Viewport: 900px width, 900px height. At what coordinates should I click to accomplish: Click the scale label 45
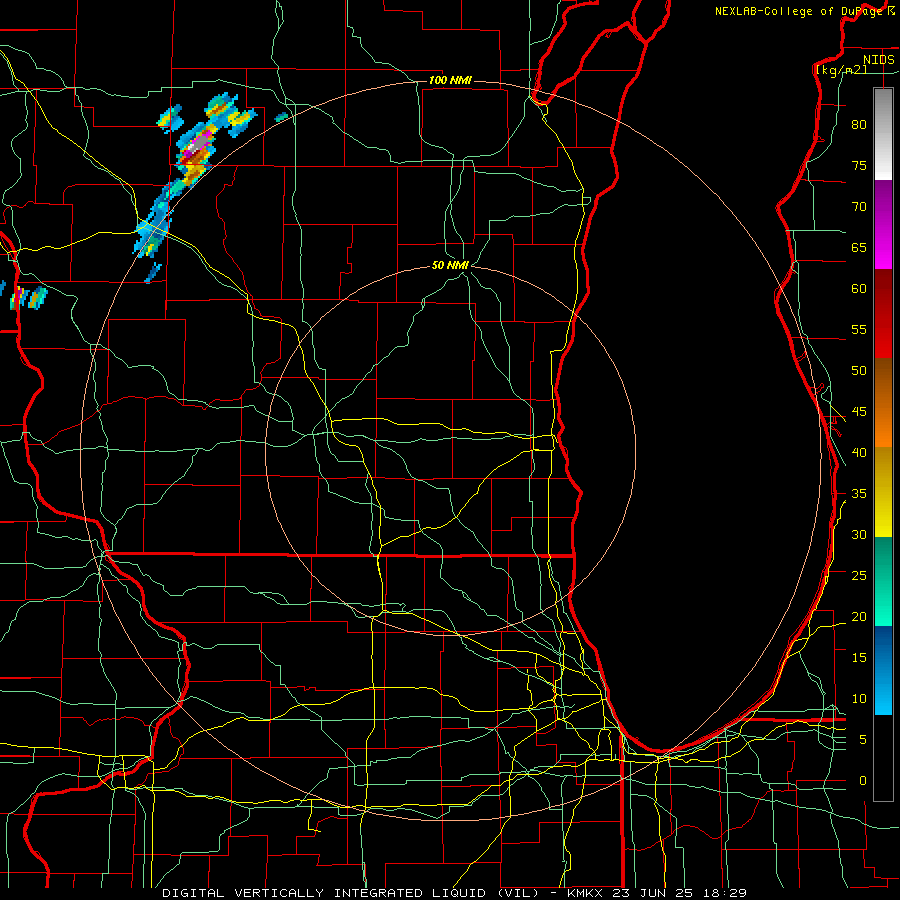859,412
